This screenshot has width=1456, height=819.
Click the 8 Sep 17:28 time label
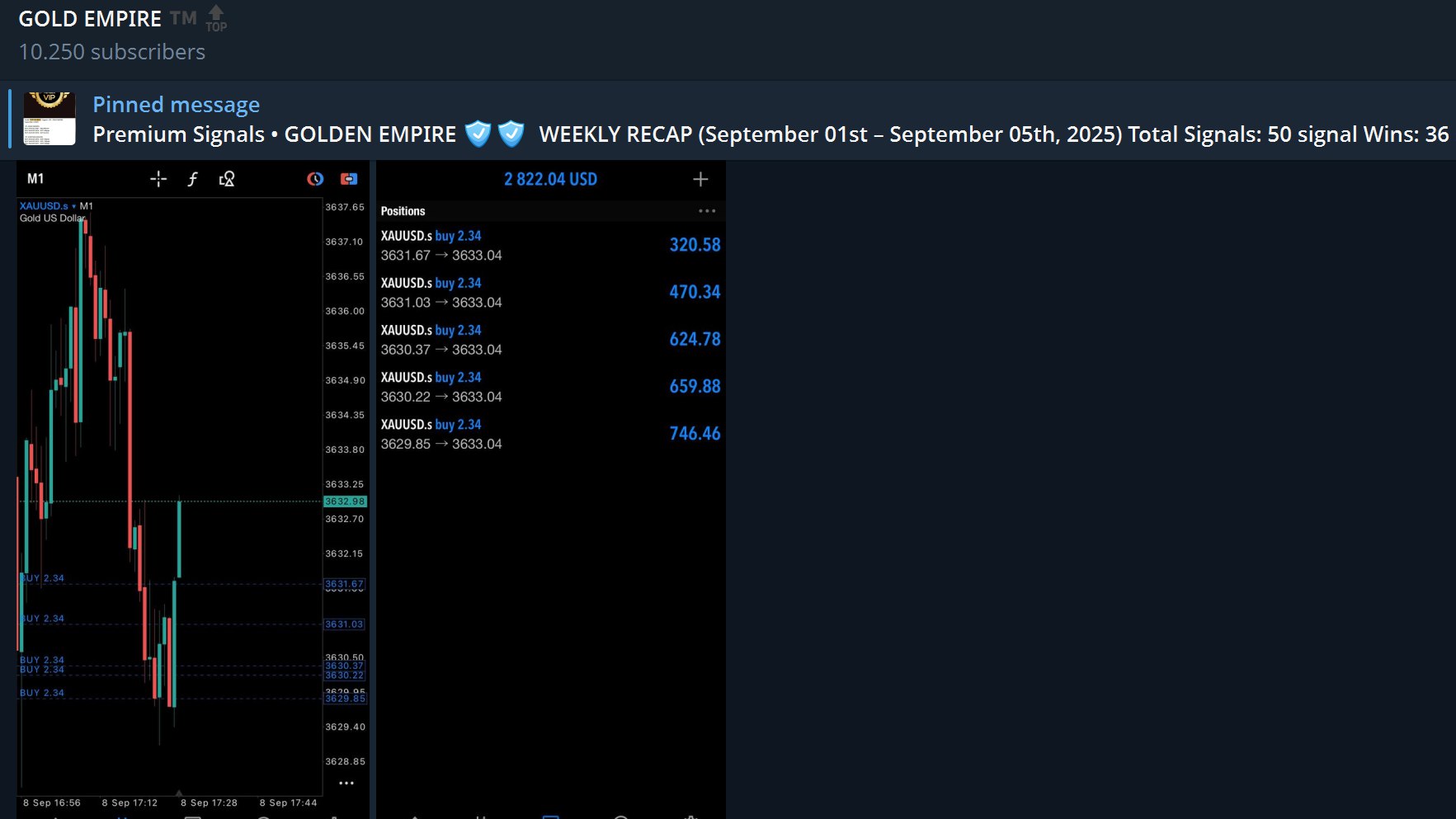click(x=209, y=803)
